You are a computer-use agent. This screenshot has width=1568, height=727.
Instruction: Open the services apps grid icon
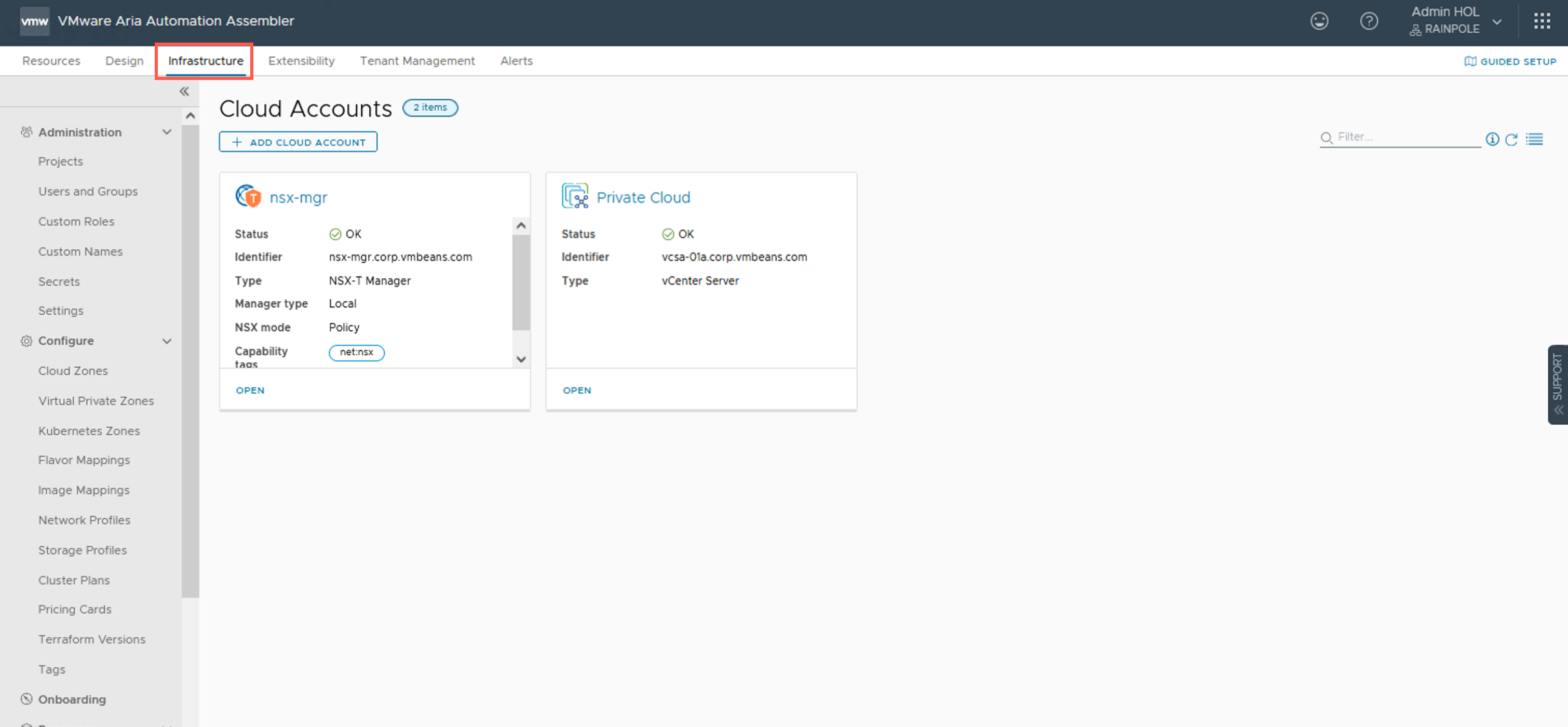coord(1542,21)
